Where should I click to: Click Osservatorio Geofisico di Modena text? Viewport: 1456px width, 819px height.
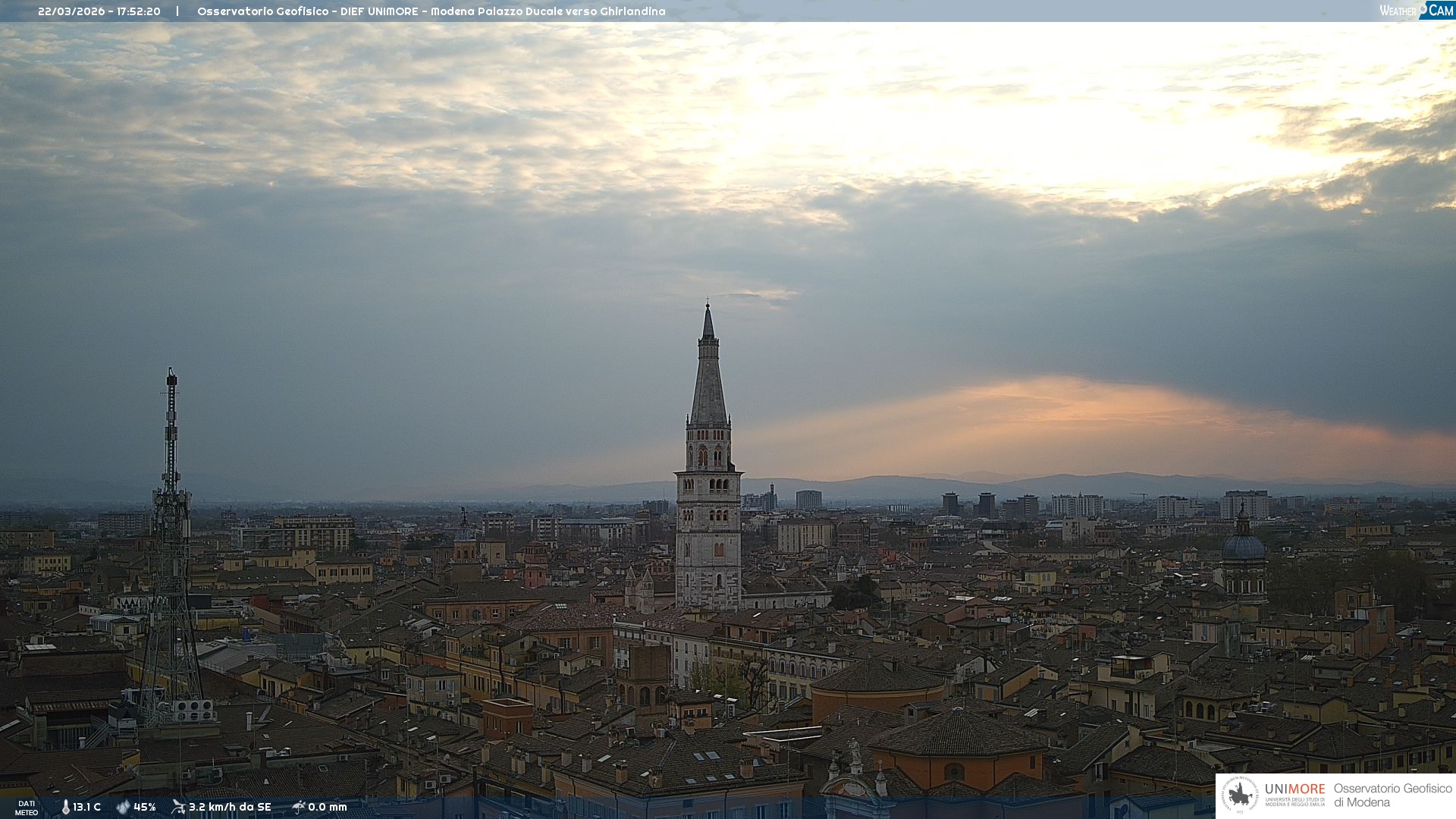pos(1392,795)
